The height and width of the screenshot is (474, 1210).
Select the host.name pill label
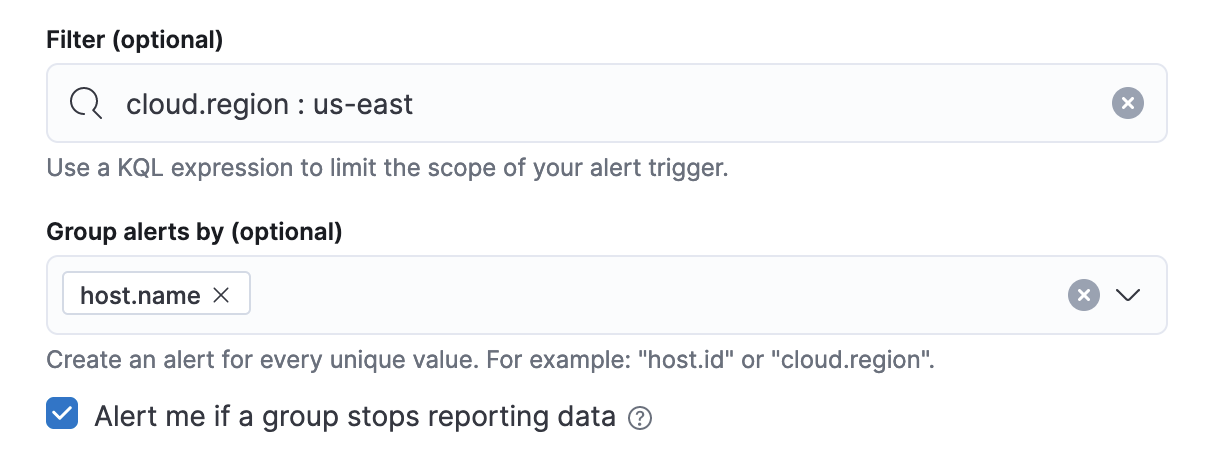[140, 295]
